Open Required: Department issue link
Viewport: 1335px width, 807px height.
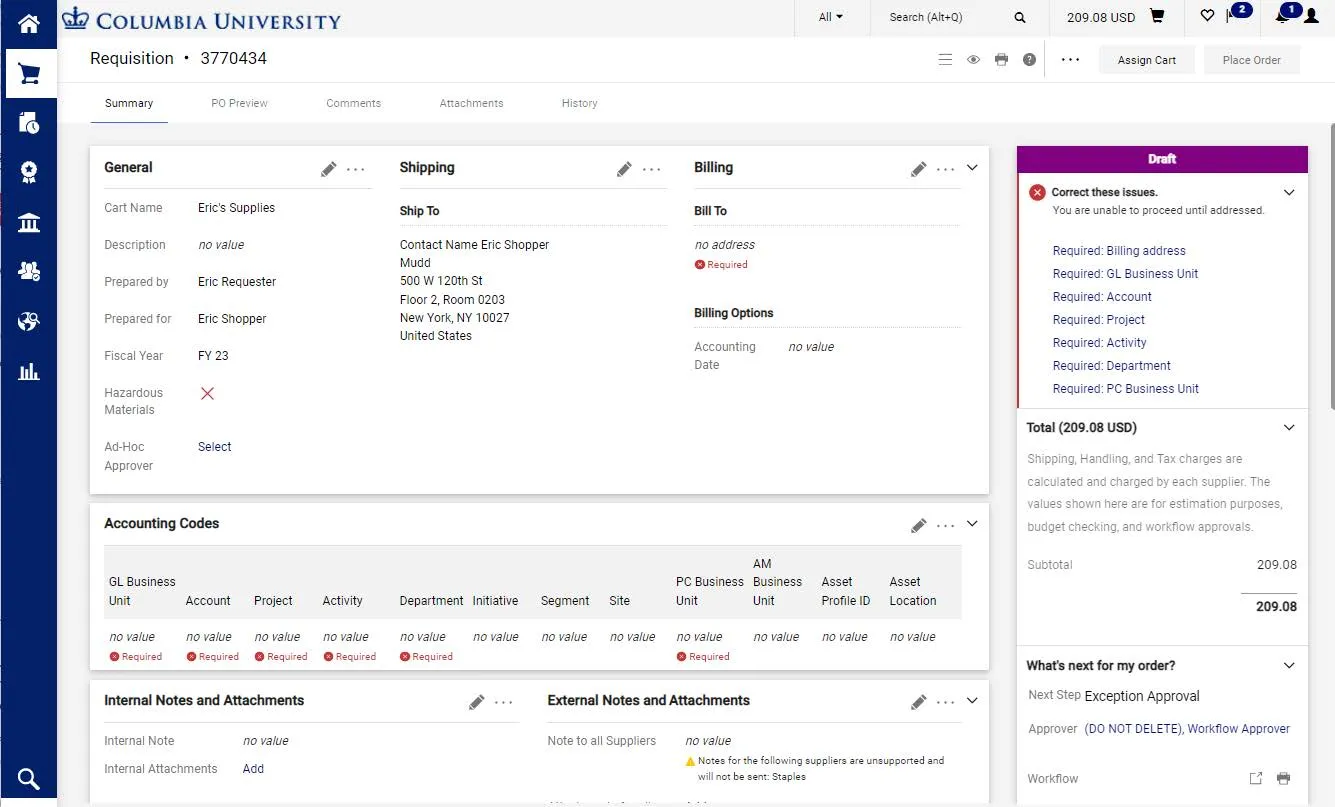(x=1112, y=366)
